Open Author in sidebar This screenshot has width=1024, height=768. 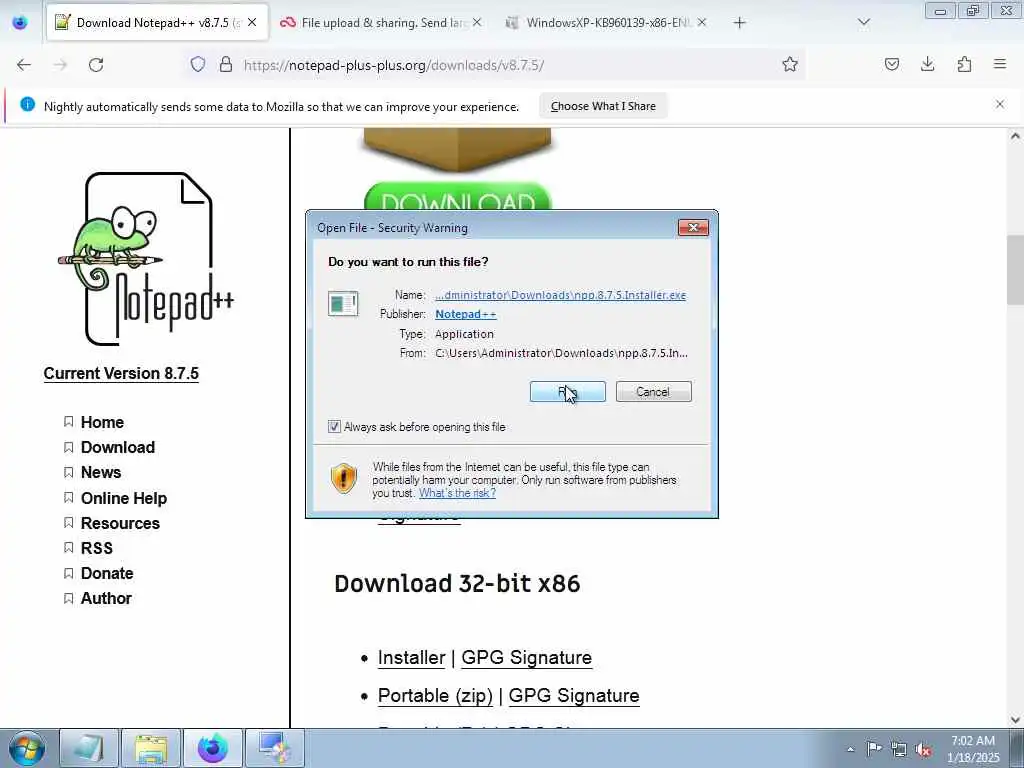[x=106, y=598]
